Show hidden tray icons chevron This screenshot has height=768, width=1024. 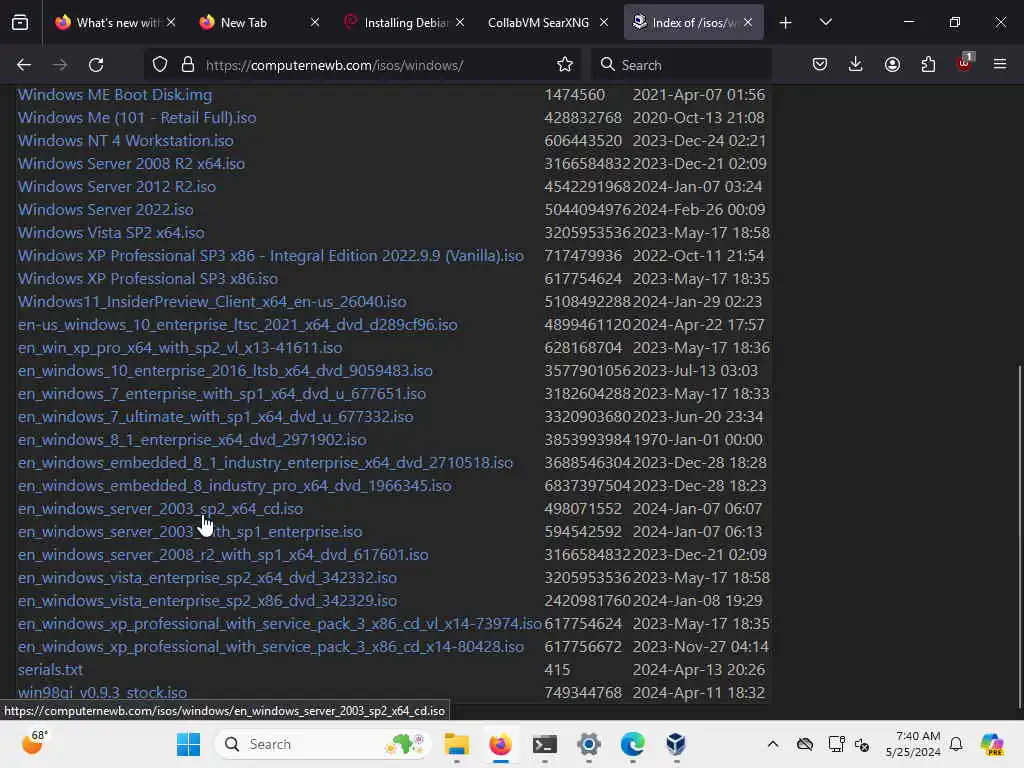pyautogui.click(x=773, y=744)
